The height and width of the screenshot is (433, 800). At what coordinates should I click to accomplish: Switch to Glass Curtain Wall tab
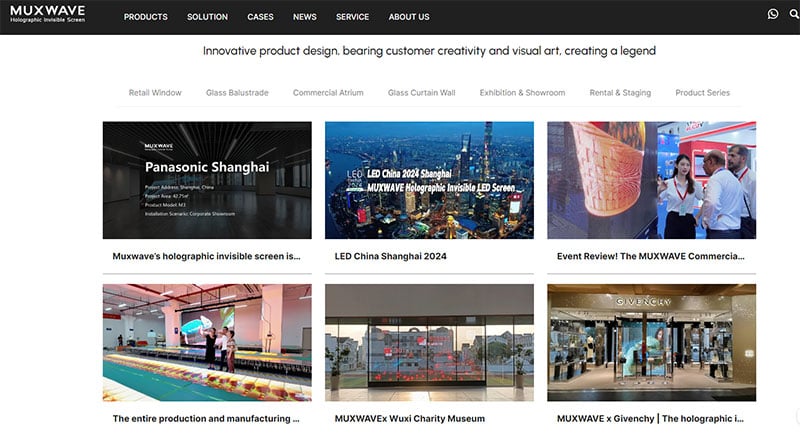(x=421, y=93)
